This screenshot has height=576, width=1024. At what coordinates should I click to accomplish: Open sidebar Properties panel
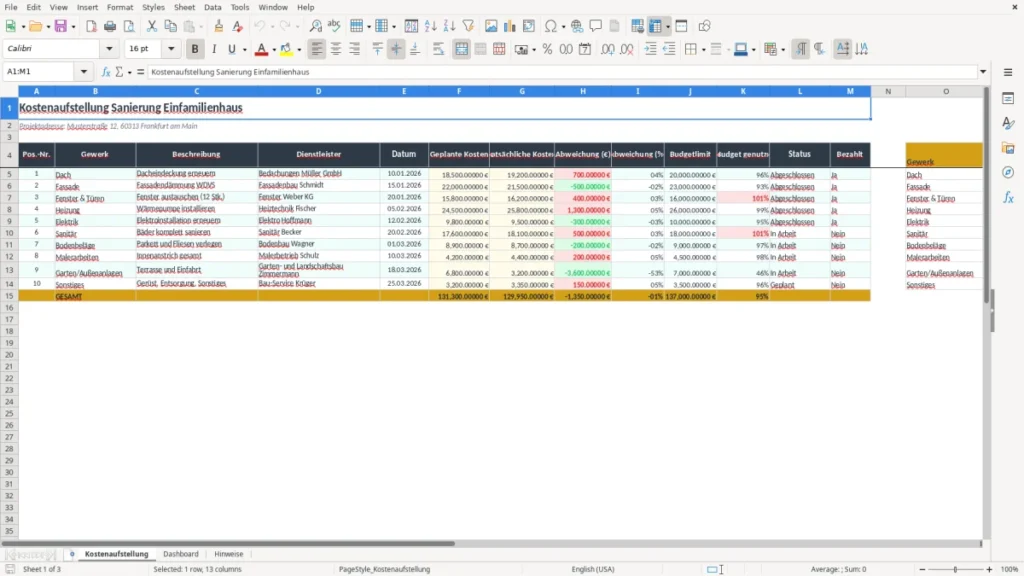point(1008,99)
